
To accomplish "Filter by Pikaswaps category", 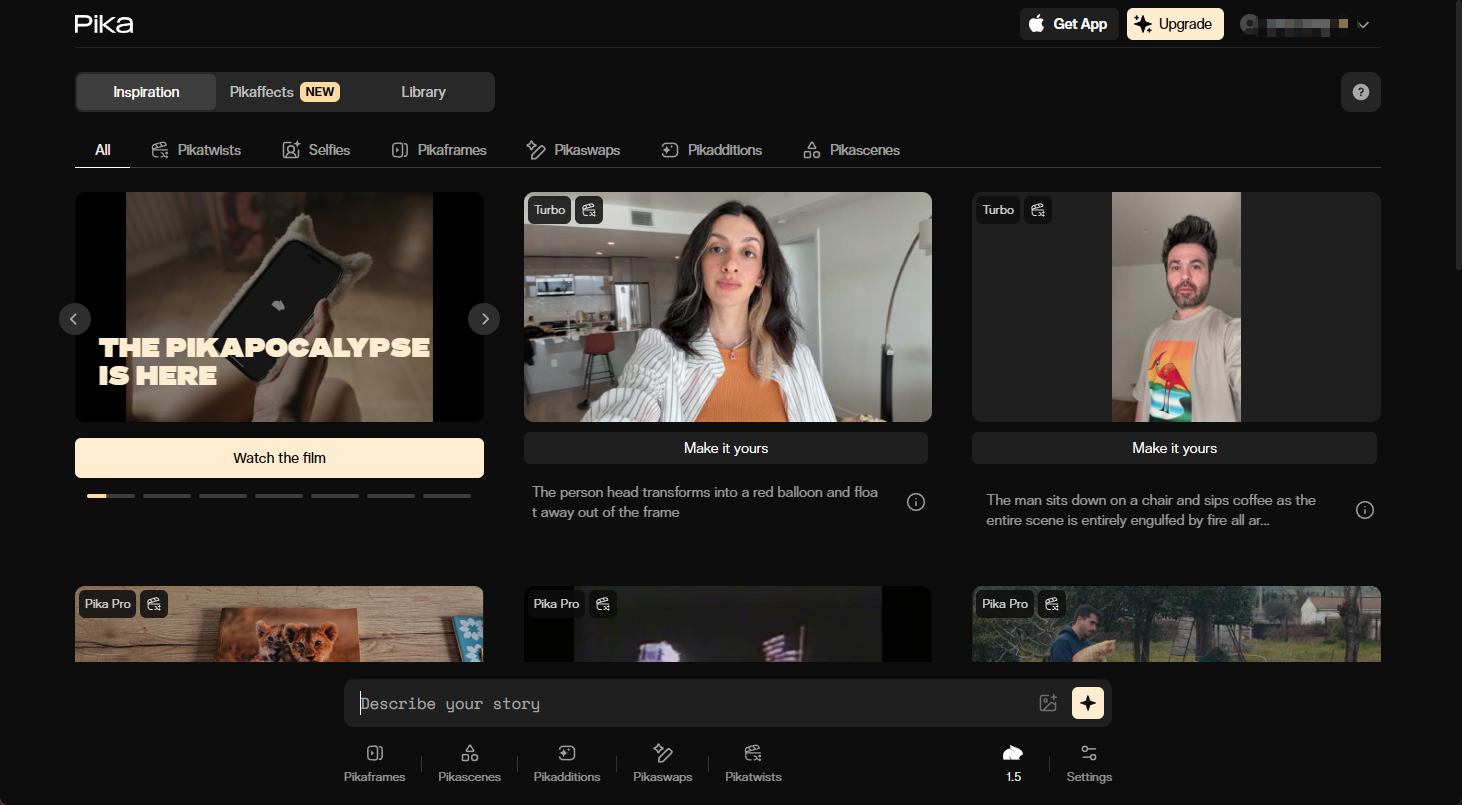I will click(573, 150).
